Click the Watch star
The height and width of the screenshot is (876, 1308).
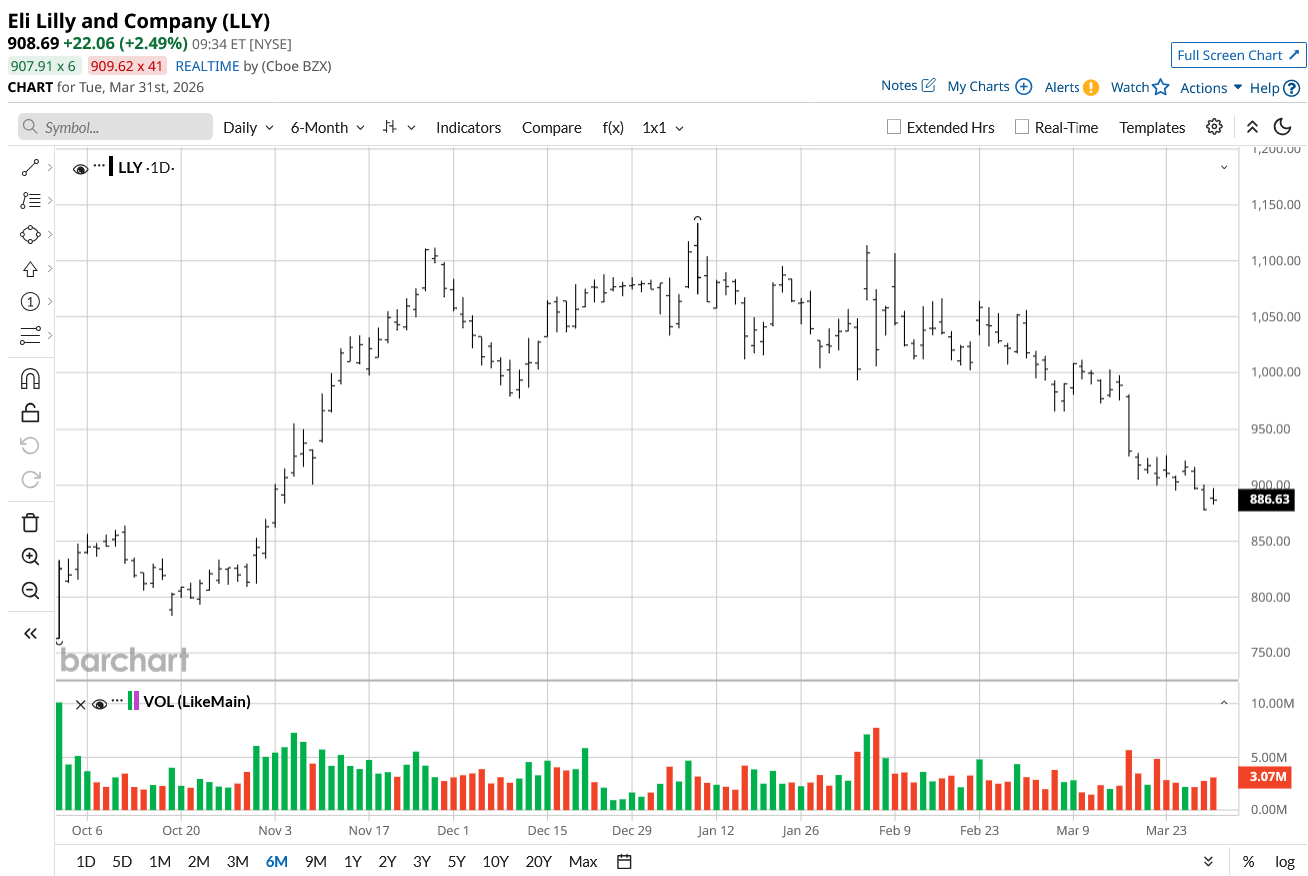click(x=1160, y=87)
